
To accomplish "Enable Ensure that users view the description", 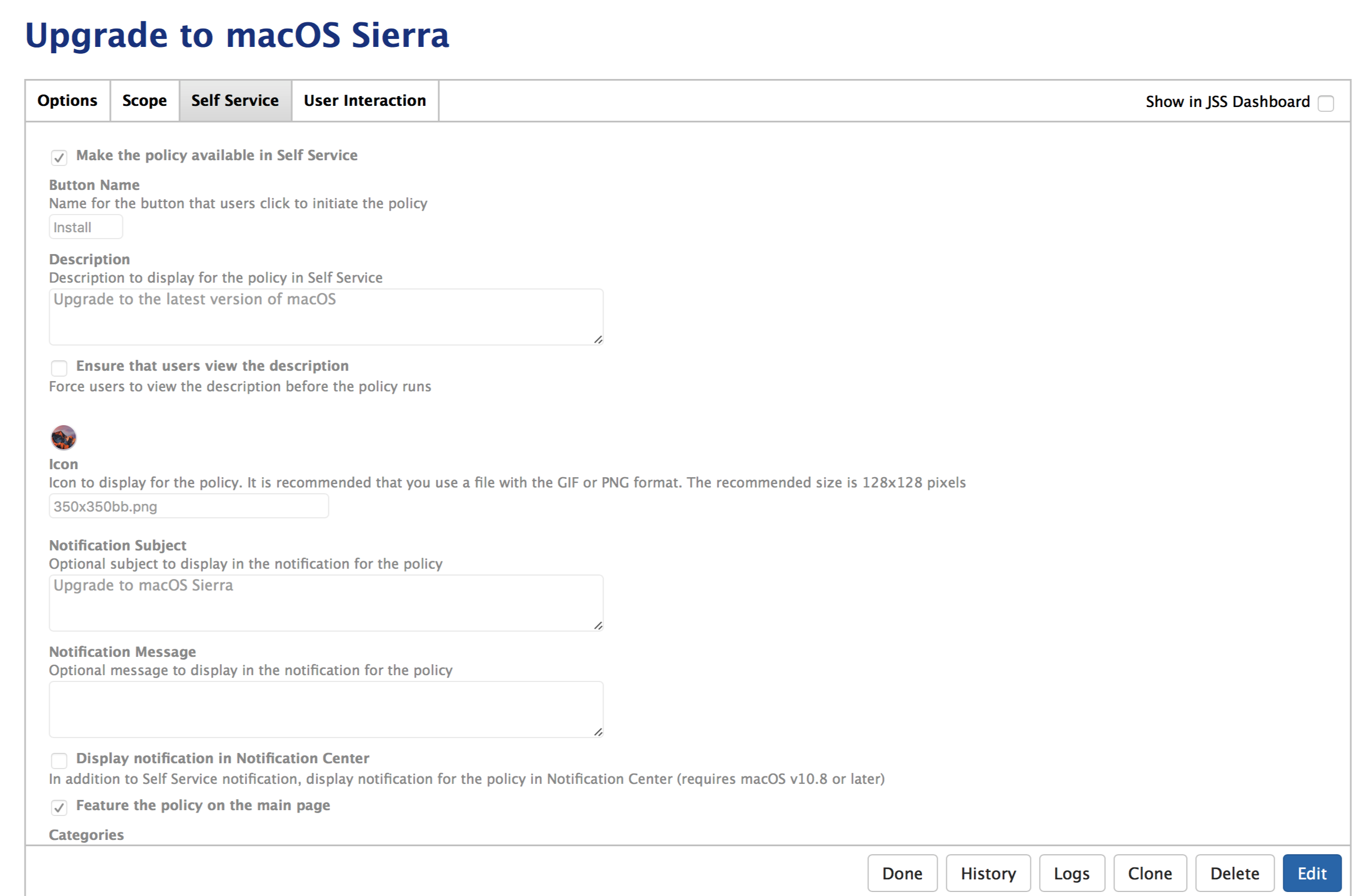I will tap(58, 368).
